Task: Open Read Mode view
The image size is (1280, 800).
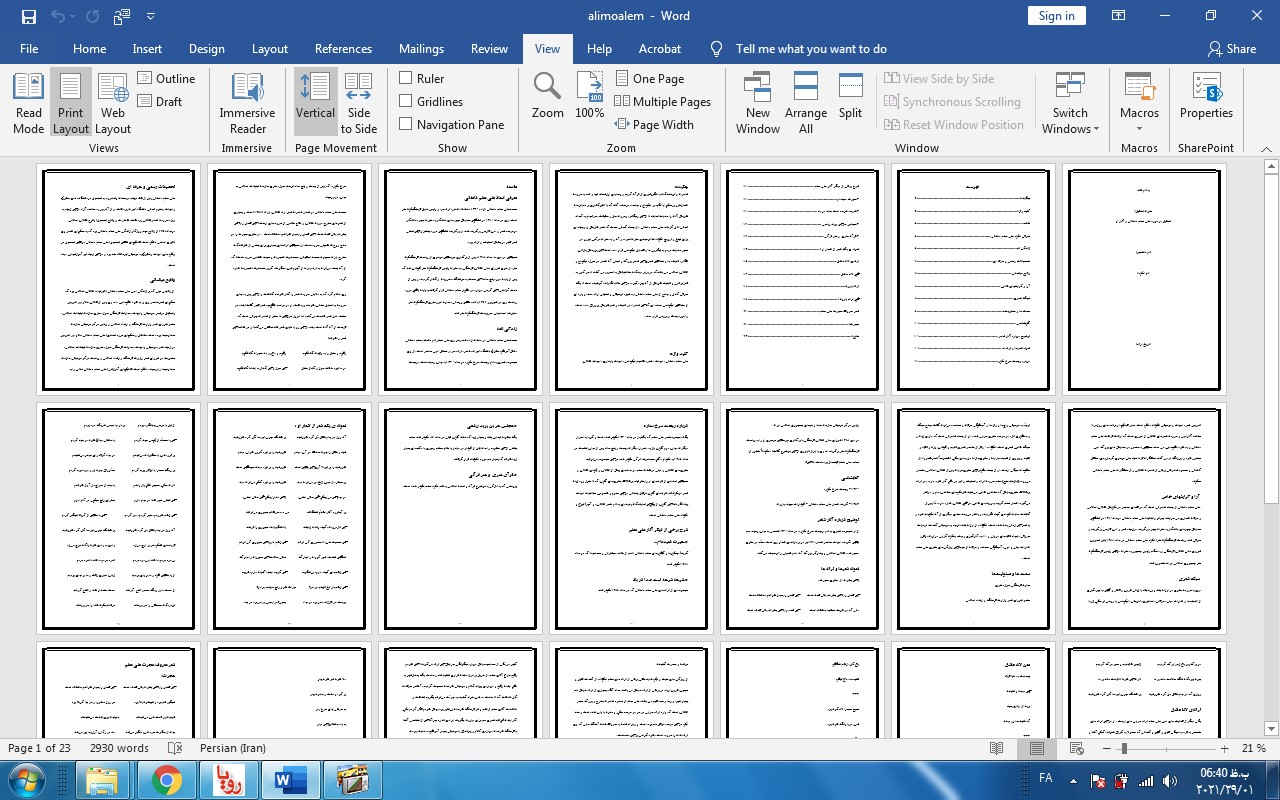Action: 28,103
